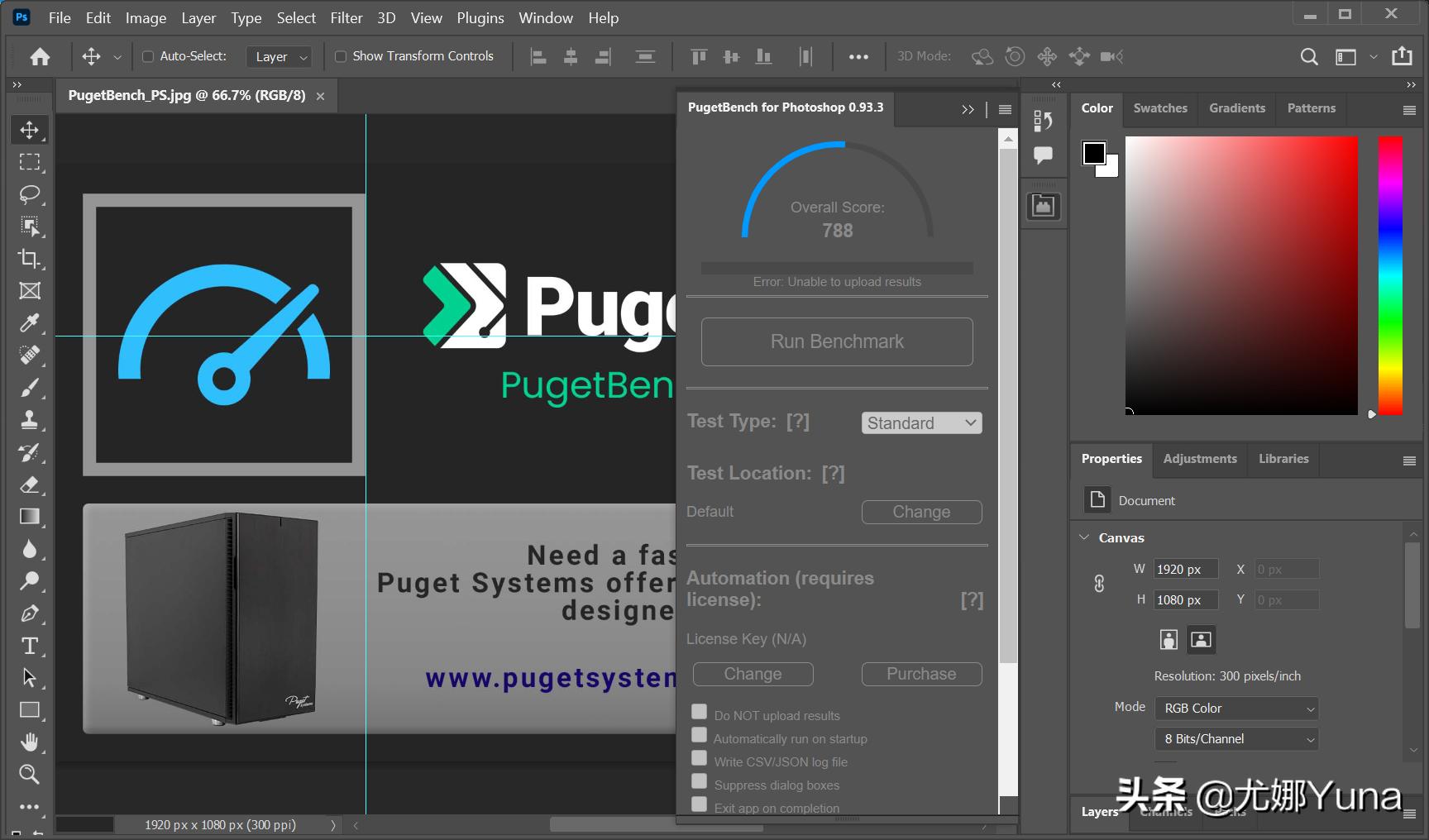
Task: Click the Run Benchmark button
Action: click(837, 341)
